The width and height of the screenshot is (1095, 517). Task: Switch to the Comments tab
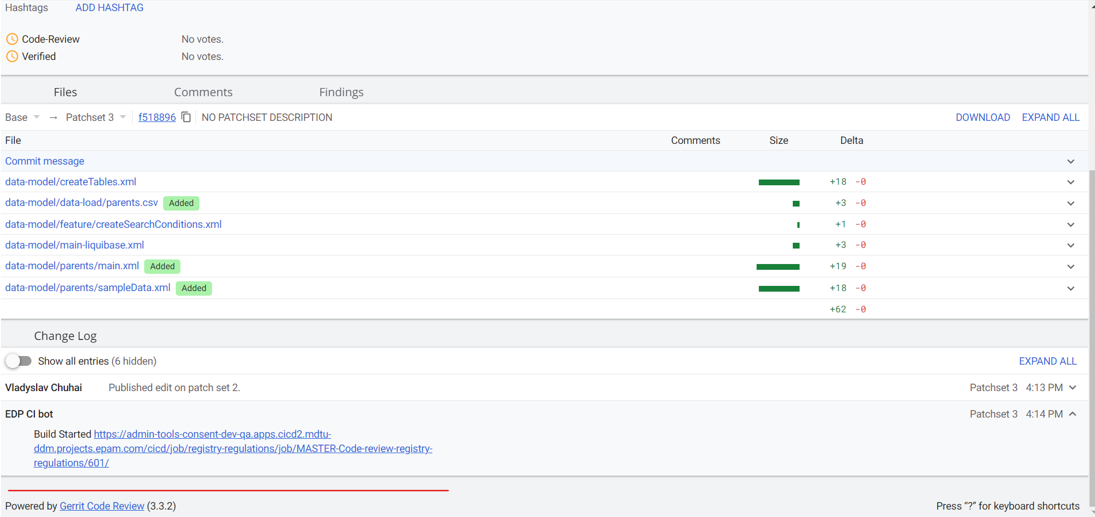[203, 92]
